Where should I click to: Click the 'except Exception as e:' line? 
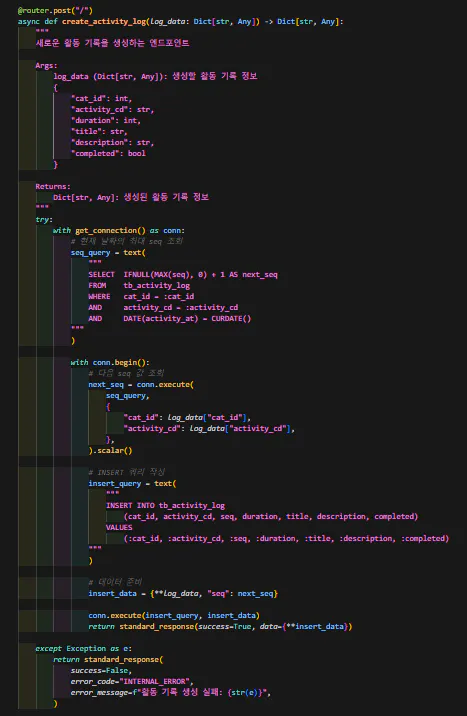84,648
